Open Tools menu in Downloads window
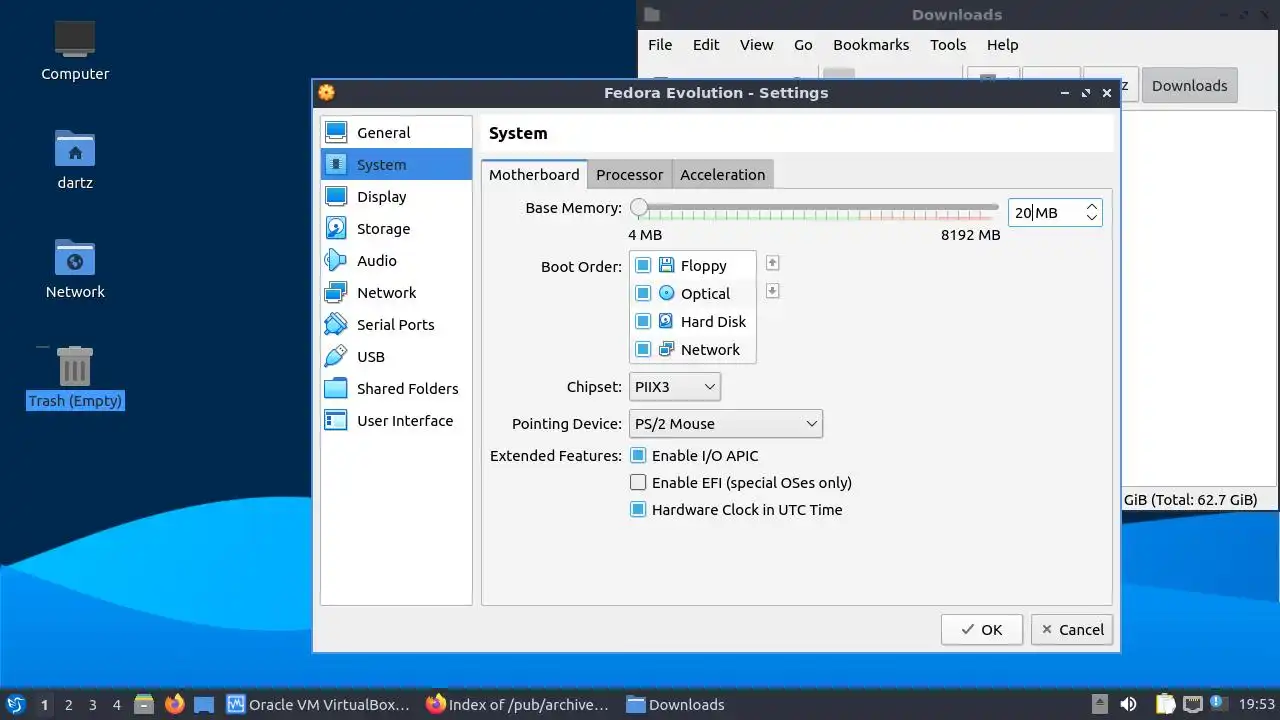 [948, 45]
